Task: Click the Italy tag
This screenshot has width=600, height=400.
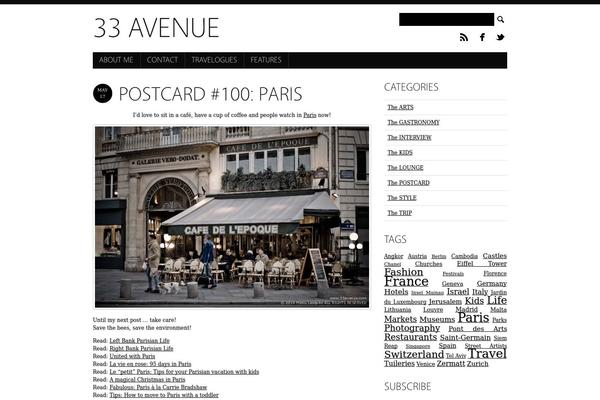Action: pyautogui.click(x=480, y=292)
